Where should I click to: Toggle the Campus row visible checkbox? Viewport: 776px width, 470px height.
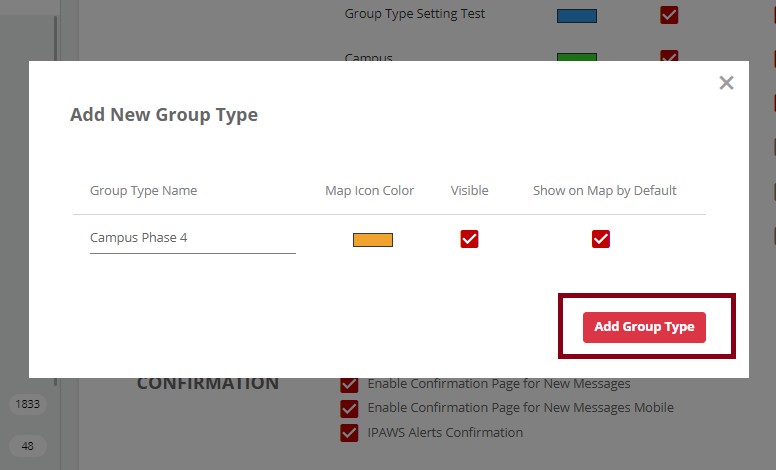669,57
